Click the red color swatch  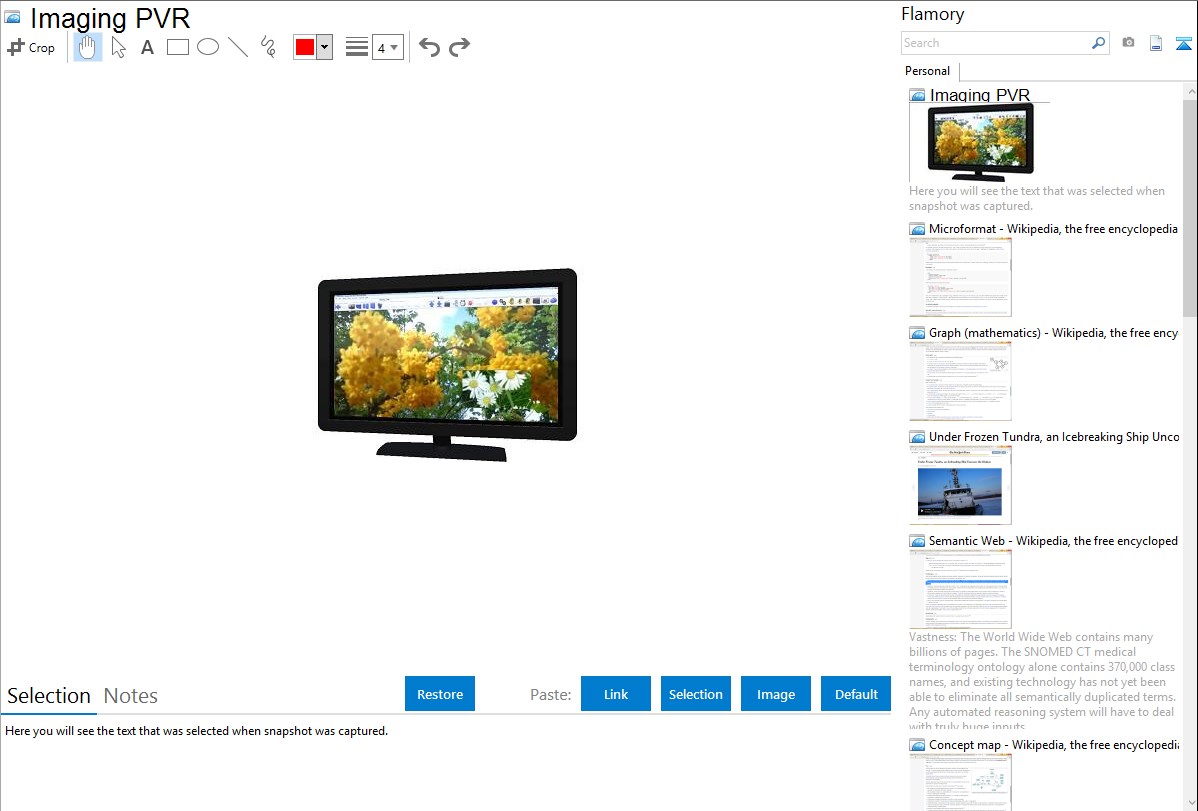(x=305, y=47)
